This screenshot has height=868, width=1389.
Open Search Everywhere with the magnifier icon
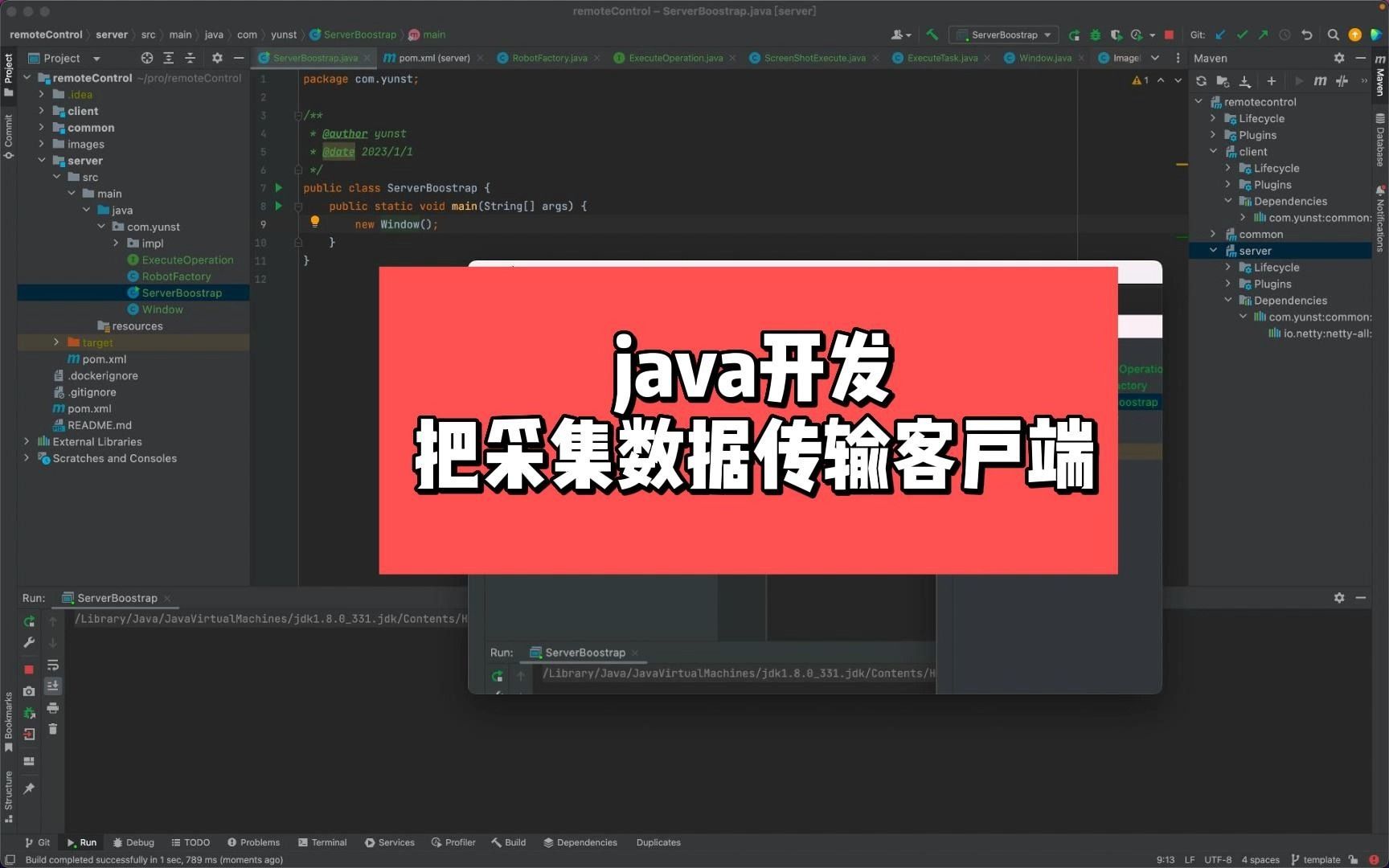coord(1333,35)
